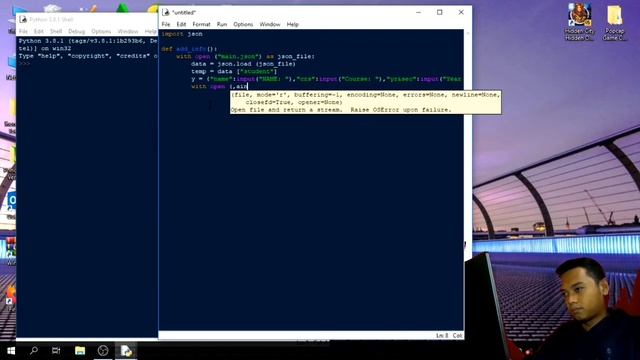The width and height of the screenshot is (640, 360).
Task: Click the 'def add_info():' line
Action: point(189,49)
